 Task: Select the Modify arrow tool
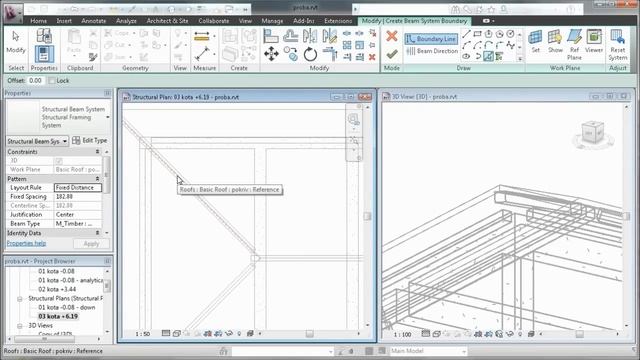[16, 42]
